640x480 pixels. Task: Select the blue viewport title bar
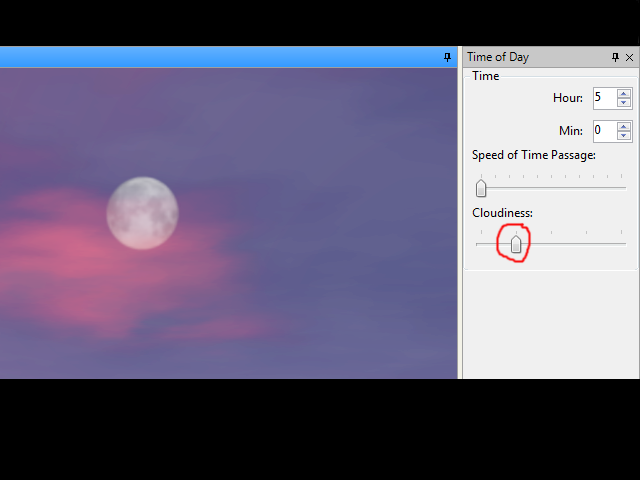[220, 57]
